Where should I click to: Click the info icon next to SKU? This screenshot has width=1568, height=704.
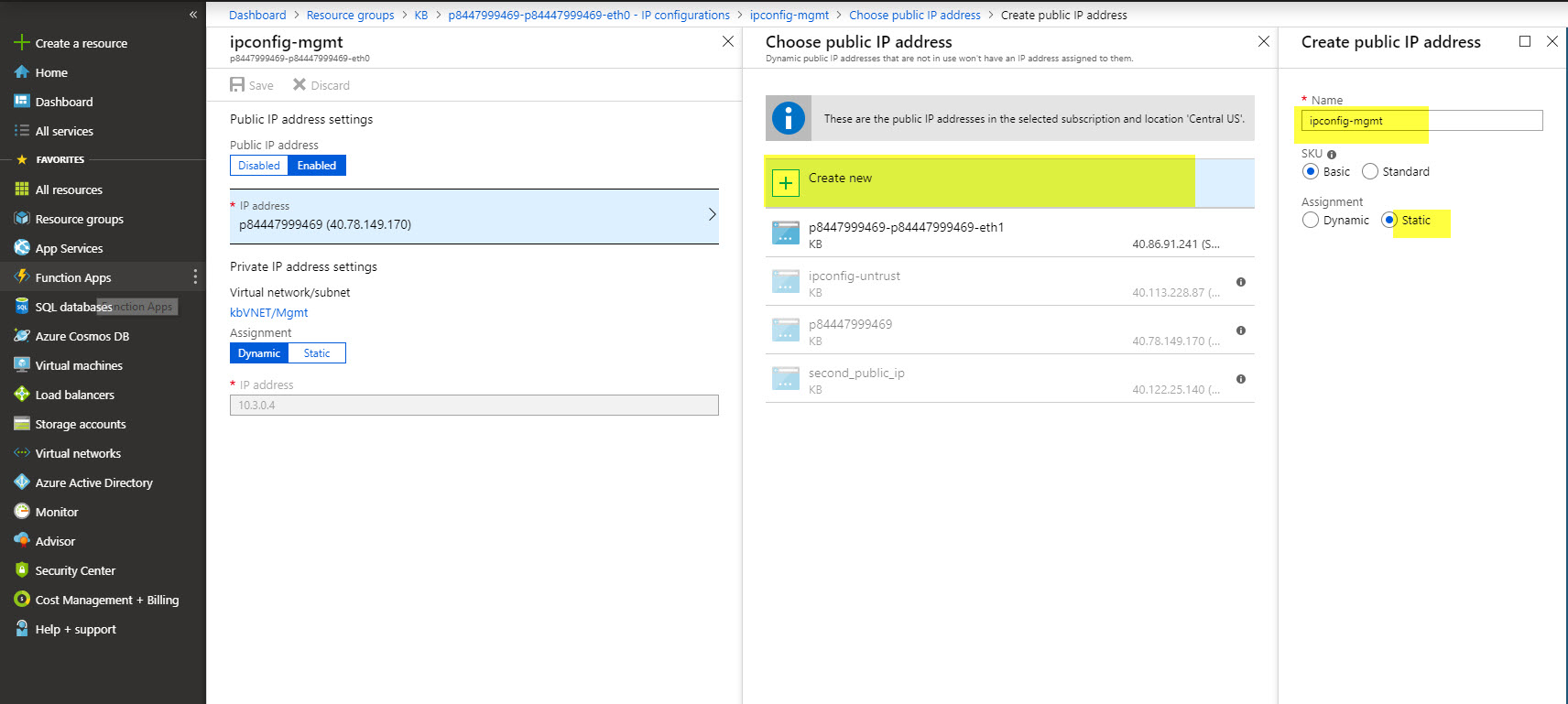point(1332,155)
